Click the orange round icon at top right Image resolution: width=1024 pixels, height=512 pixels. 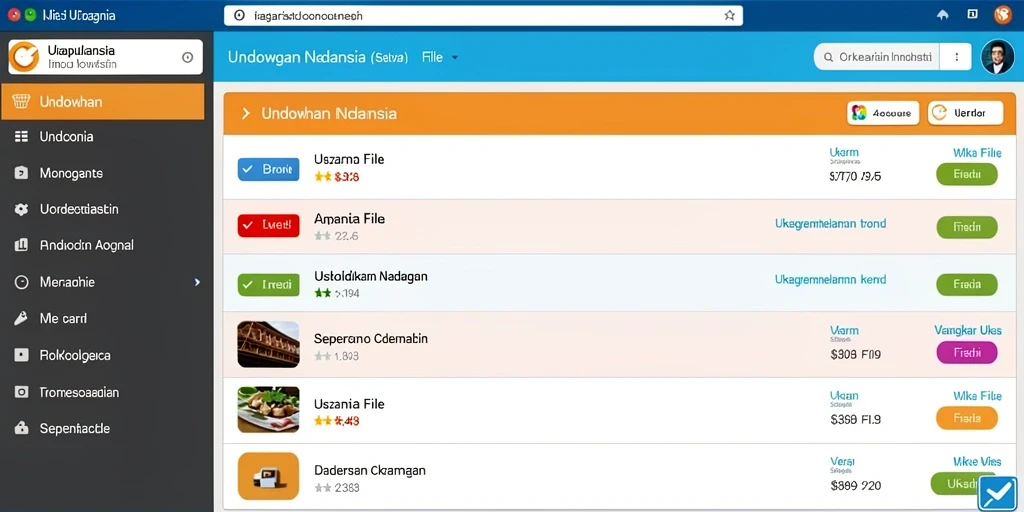[1002, 14]
